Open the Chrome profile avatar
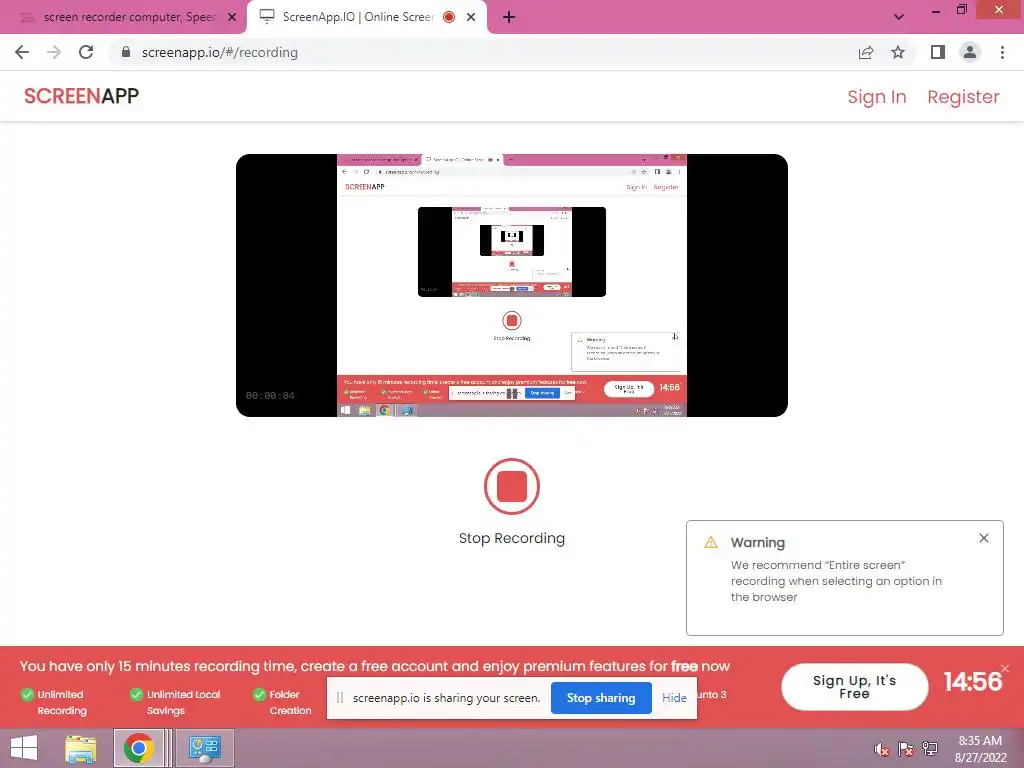1024x768 pixels. pos(970,52)
